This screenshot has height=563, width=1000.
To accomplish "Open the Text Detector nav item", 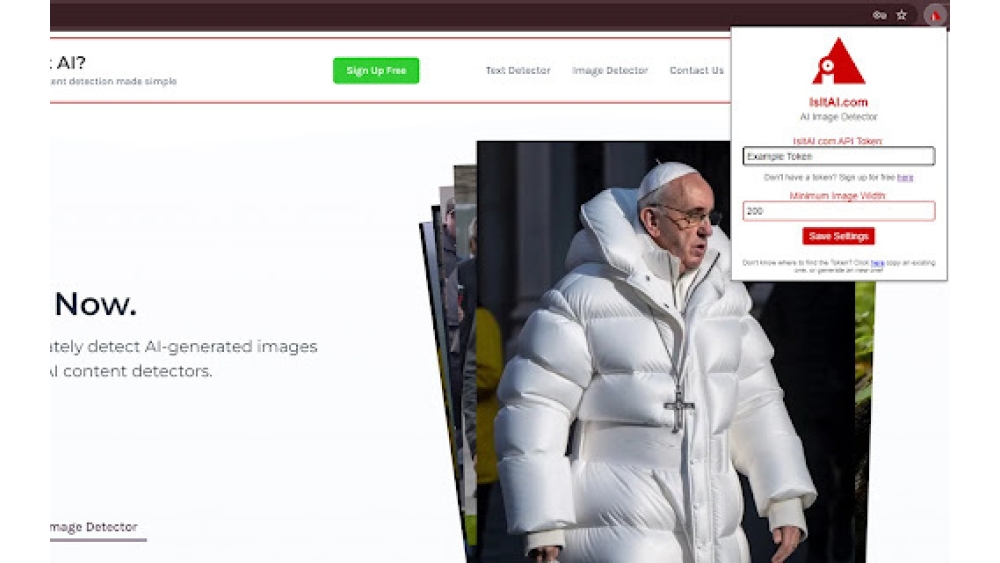I will pos(518,70).
